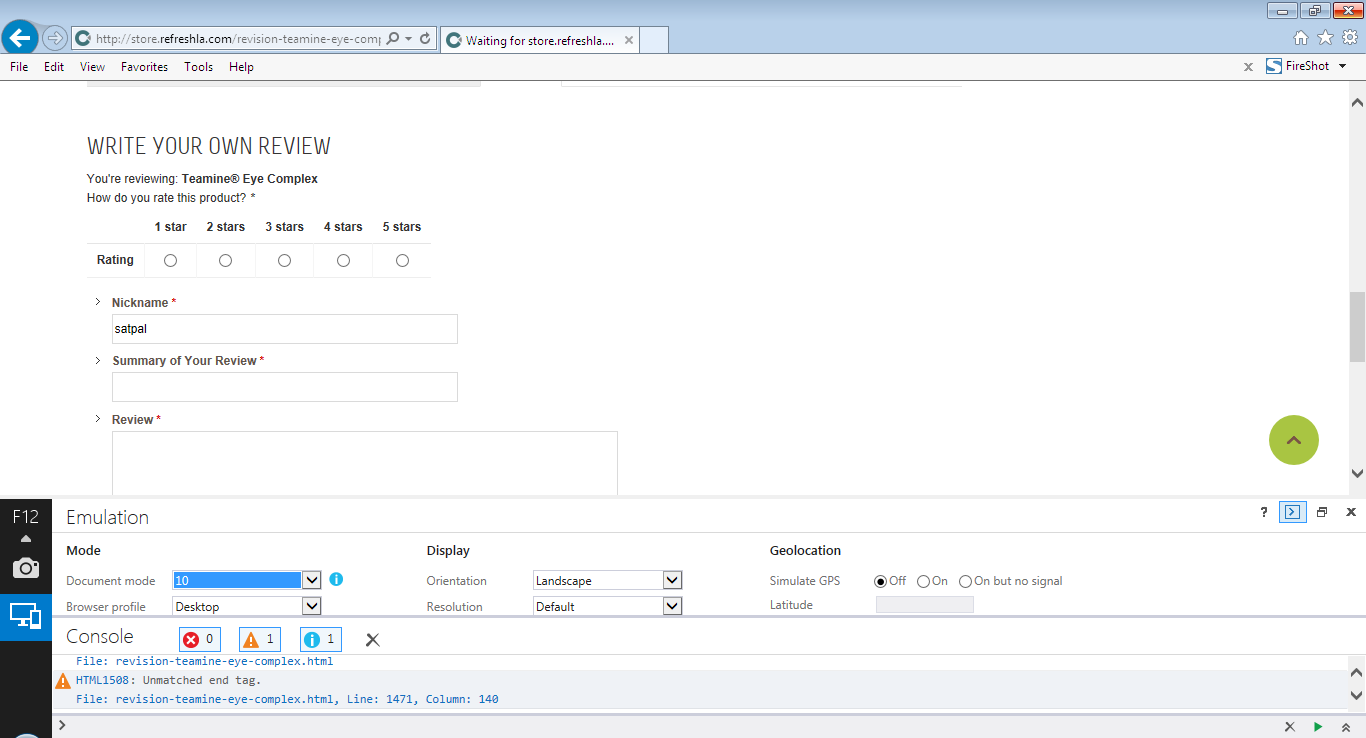Open the FireShot dropdown arrow

pos(1342,66)
